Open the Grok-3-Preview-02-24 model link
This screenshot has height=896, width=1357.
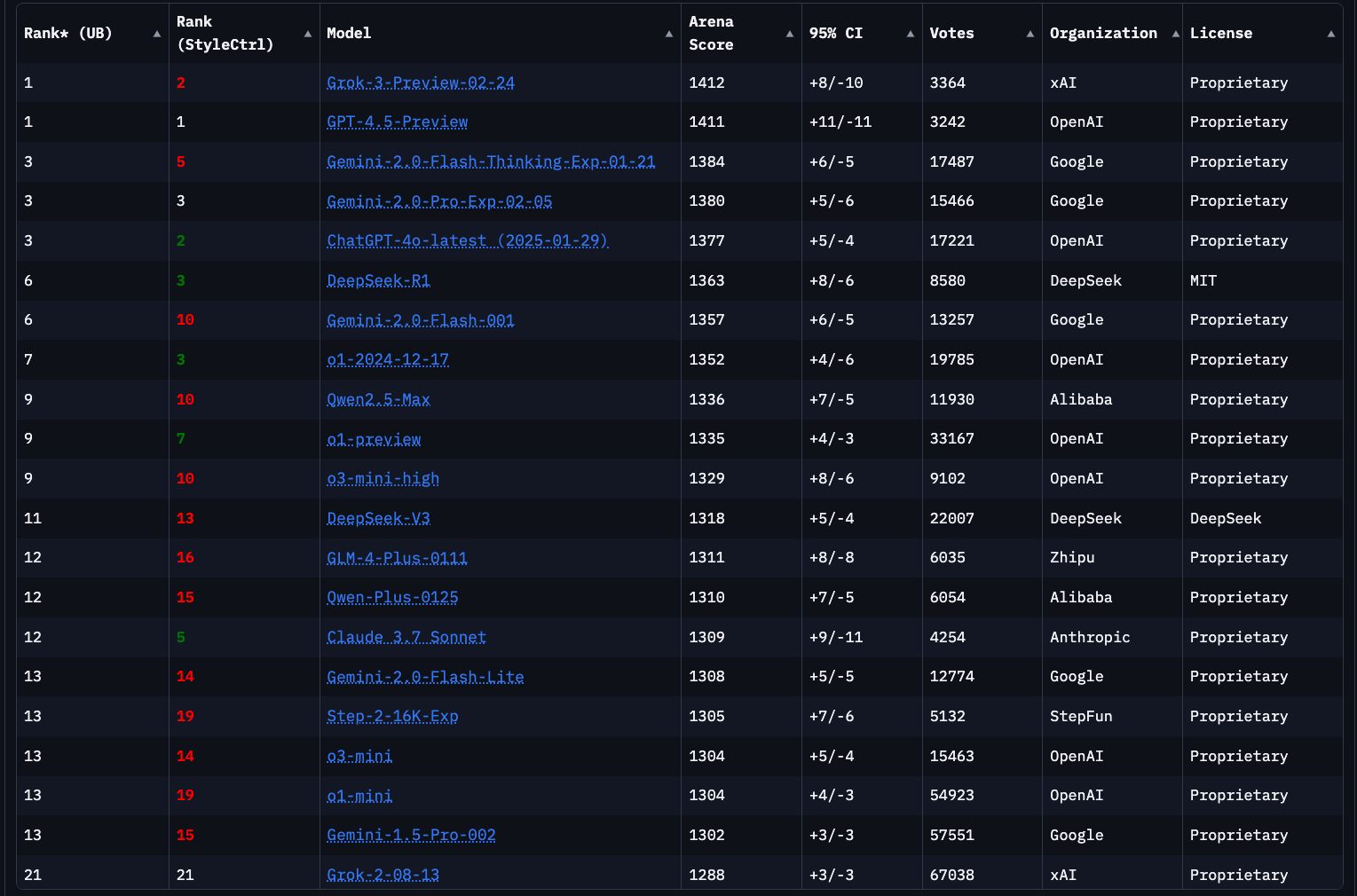[421, 83]
